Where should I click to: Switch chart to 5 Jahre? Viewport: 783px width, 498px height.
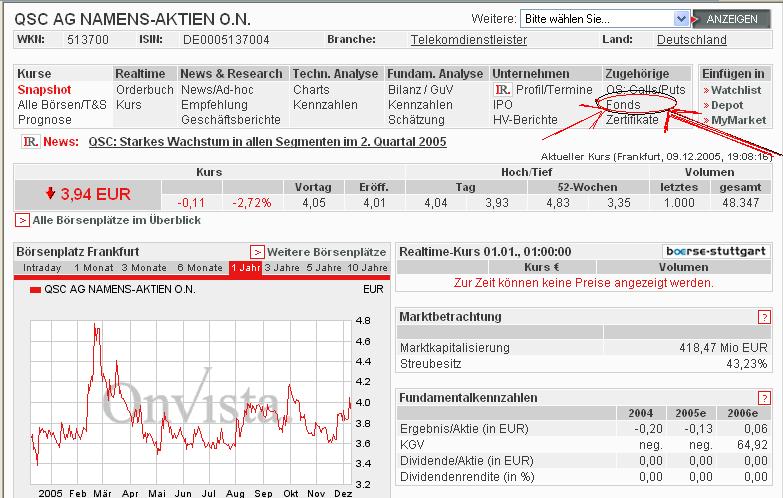[324, 268]
